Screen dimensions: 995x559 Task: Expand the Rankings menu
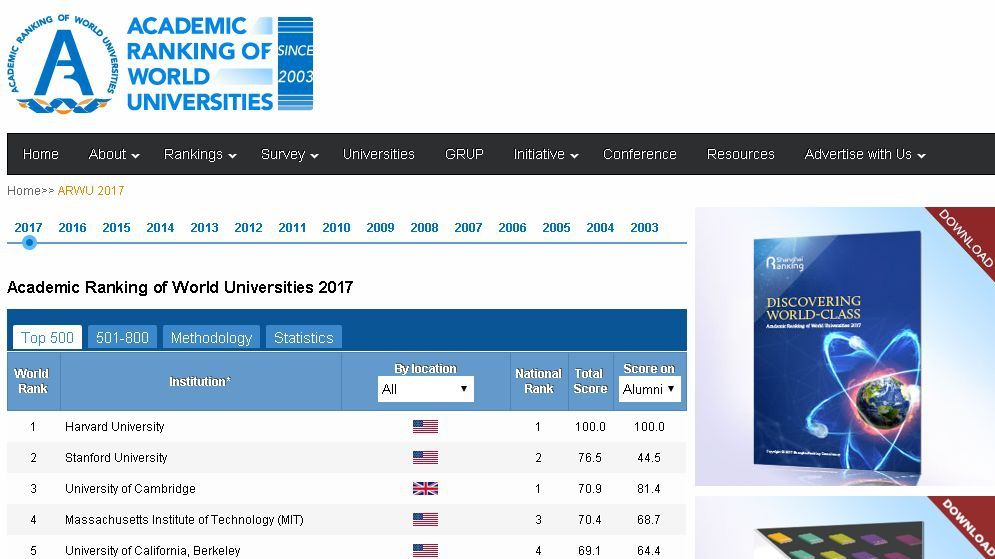pyautogui.click(x=200, y=154)
